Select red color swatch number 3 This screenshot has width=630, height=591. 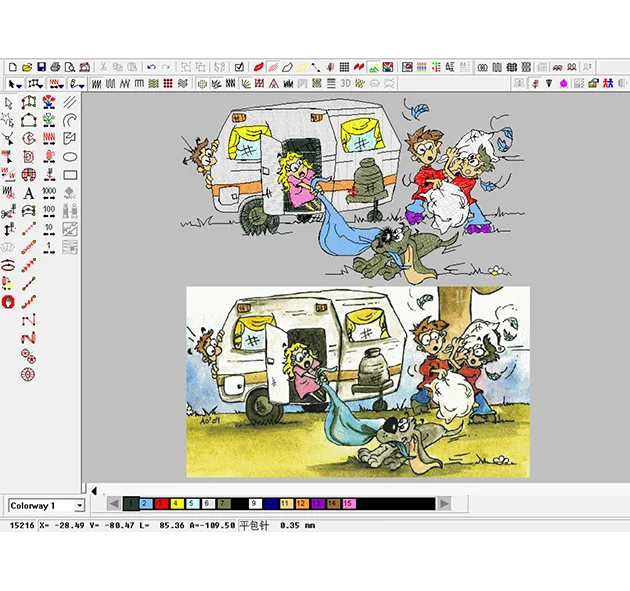(x=160, y=505)
